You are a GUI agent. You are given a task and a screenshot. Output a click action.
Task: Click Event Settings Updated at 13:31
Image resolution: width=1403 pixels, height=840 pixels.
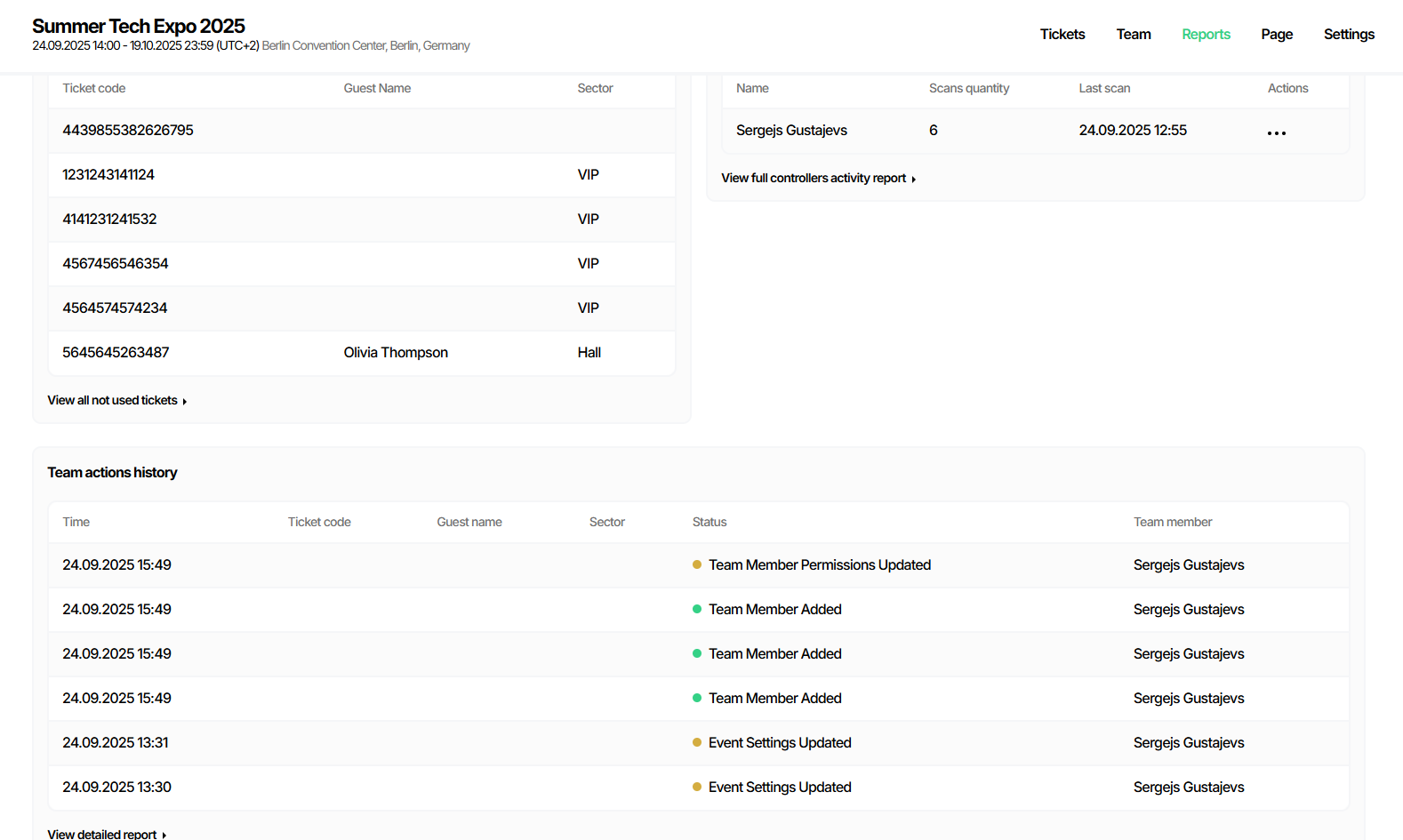pyautogui.click(x=780, y=742)
